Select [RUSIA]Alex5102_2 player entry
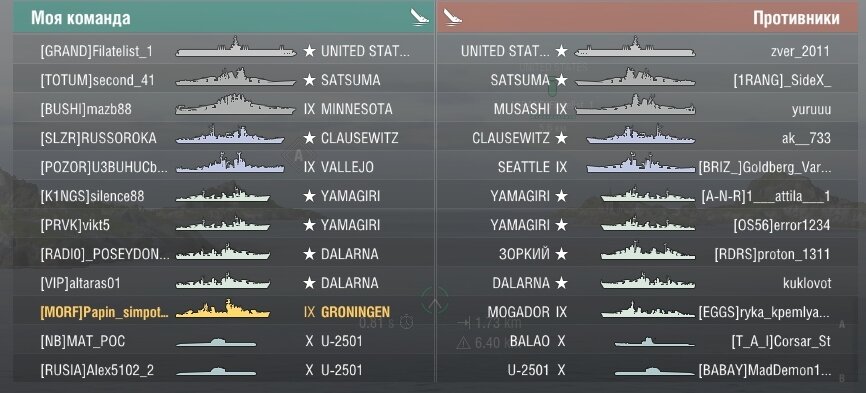 pos(224,370)
